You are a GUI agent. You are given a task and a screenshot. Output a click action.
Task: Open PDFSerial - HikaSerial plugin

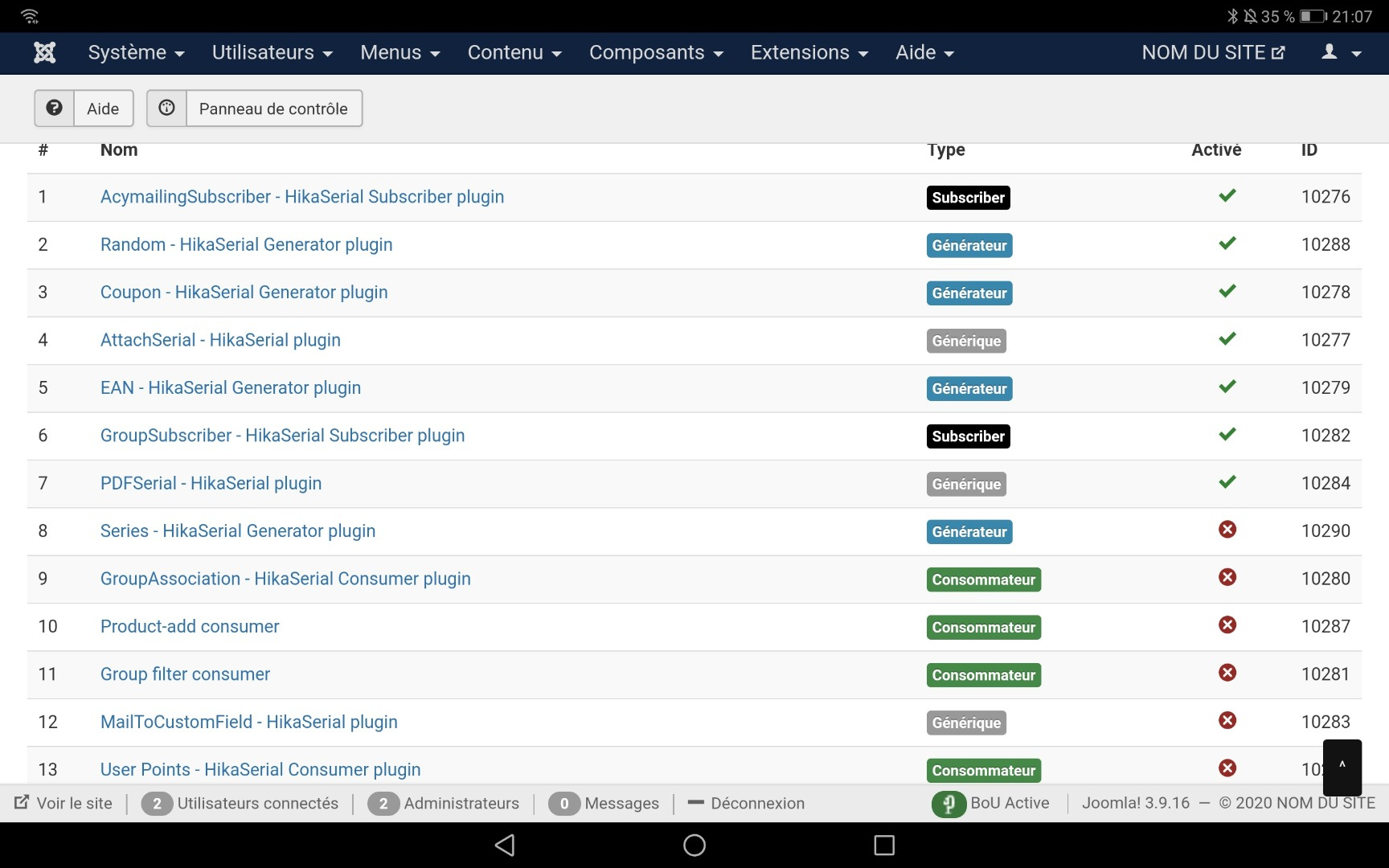tap(211, 484)
